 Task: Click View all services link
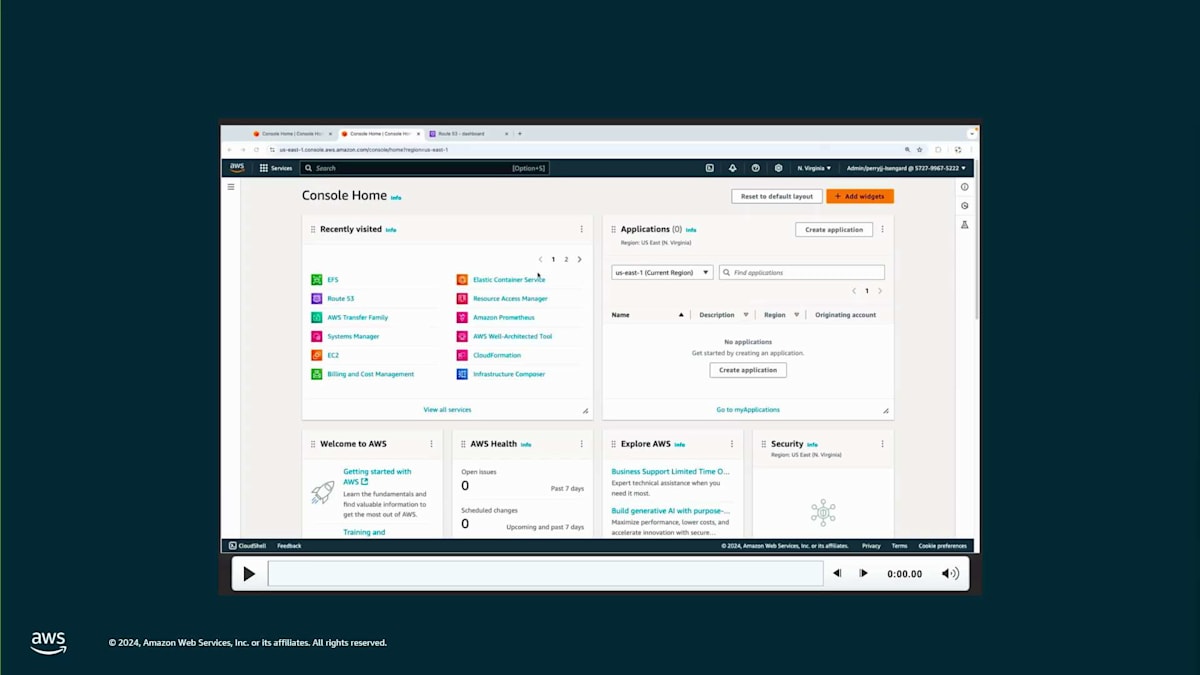pos(447,410)
